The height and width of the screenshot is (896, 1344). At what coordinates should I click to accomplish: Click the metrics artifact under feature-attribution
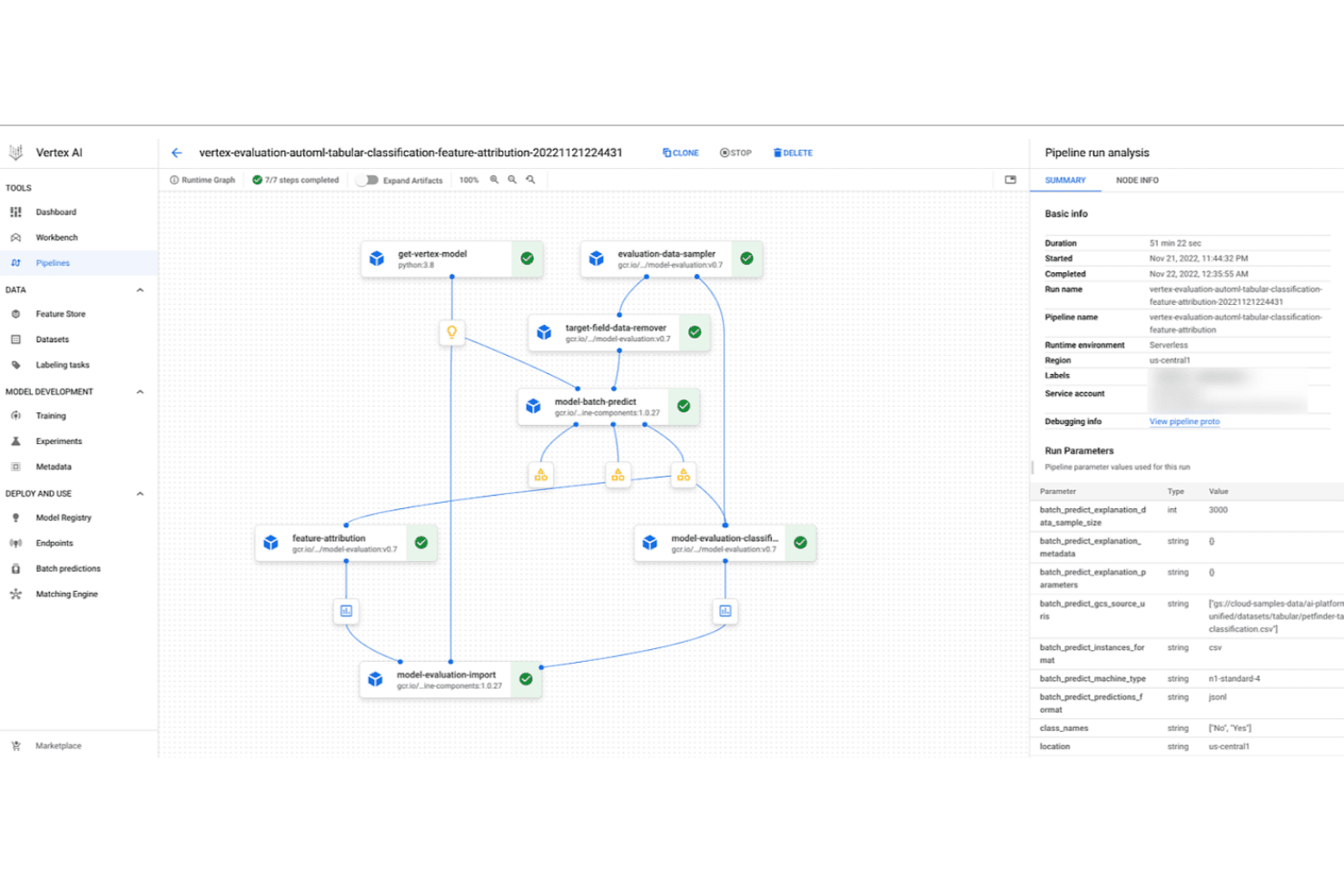pyautogui.click(x=346, y=611)
